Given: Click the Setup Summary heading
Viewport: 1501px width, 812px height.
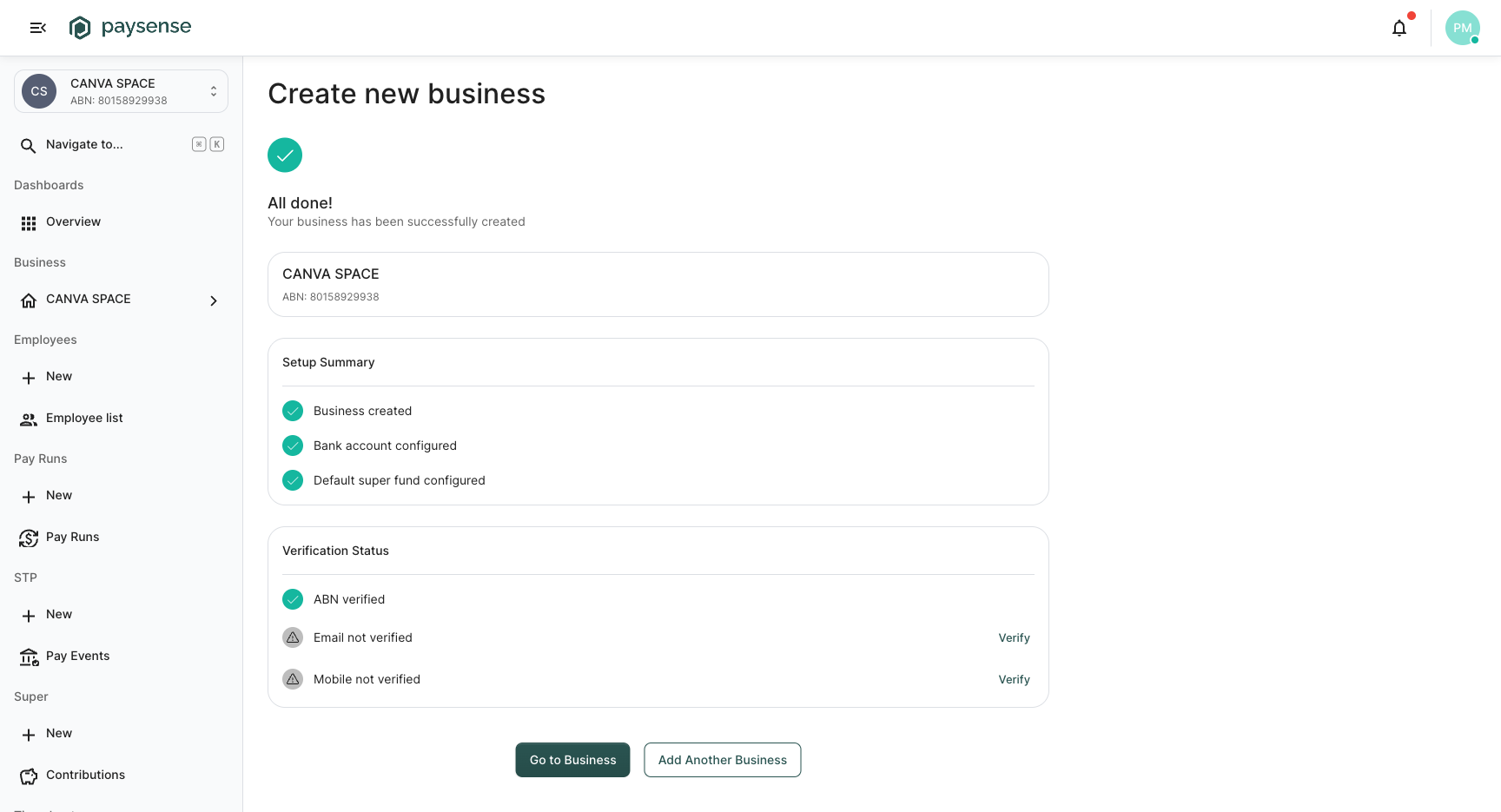Looking at the screenshot, I should (328, 362).
